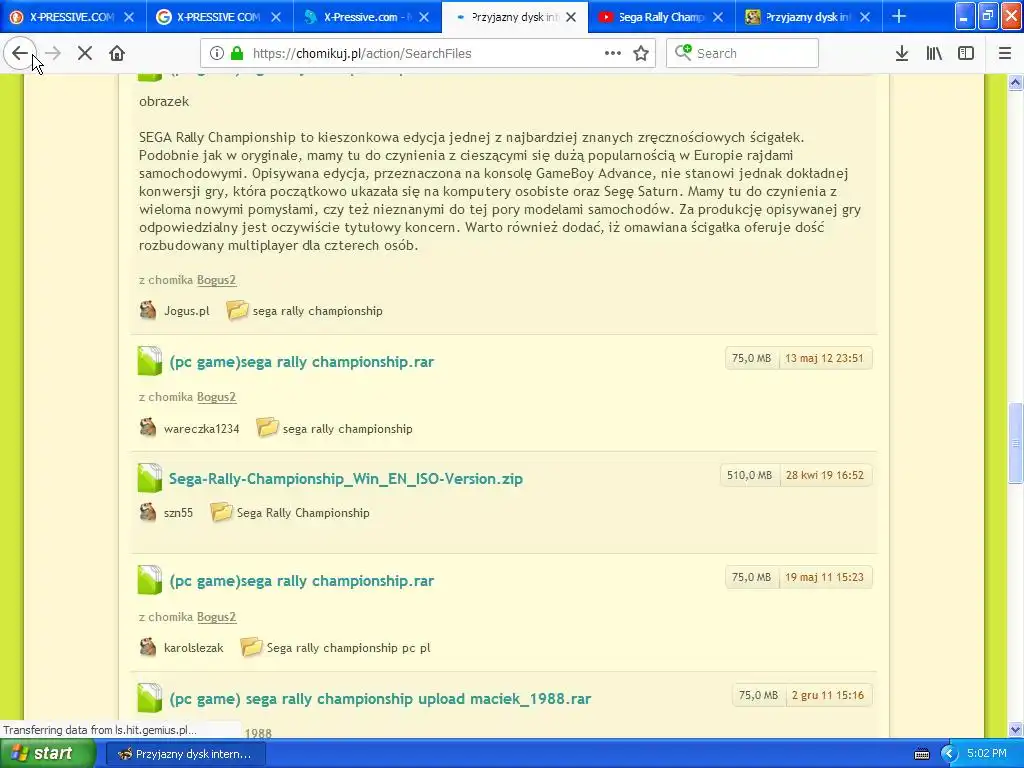The height and width of the screenshot is (768, 1024).
Task: Click the keyboard icon in system tray
Action: [921, 754]
